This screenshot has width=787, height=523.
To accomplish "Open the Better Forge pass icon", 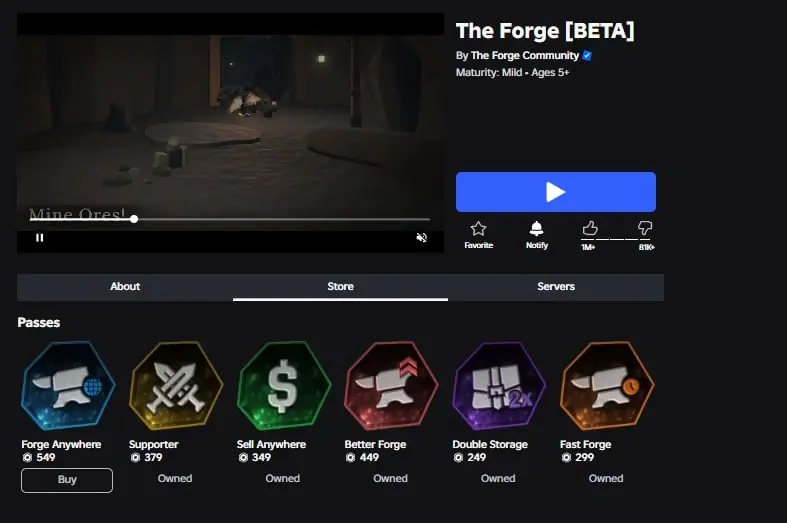I will click(391, 385).
